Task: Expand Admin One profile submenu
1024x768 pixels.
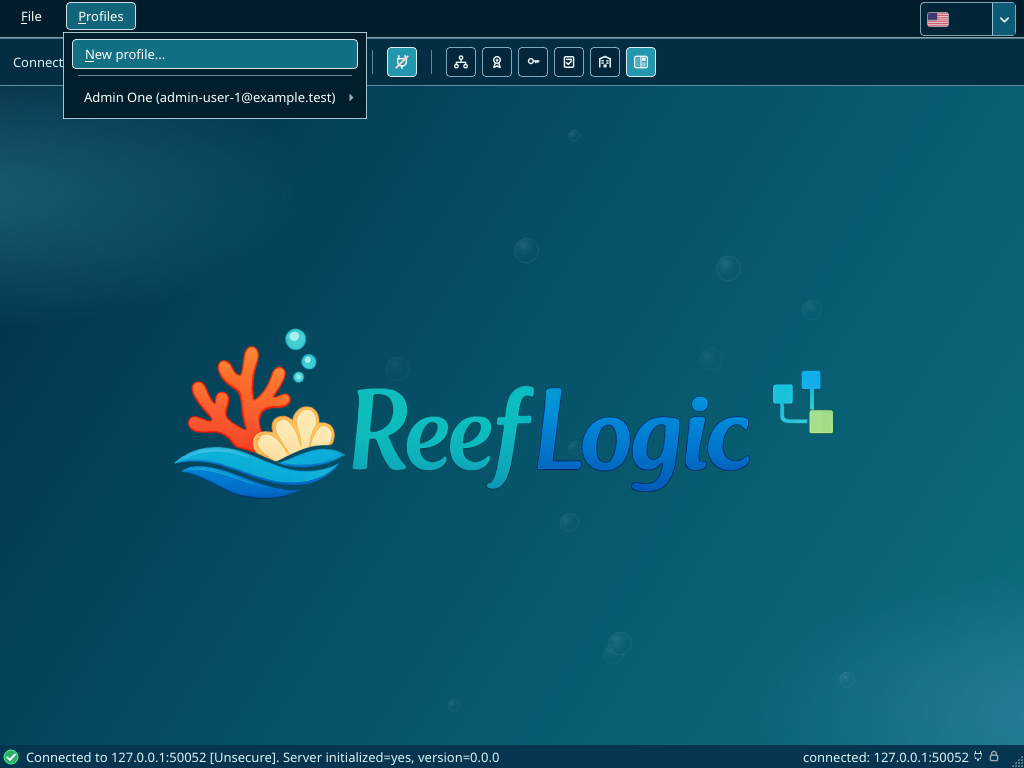Action: pyautogui.click(x=215, y=97)
